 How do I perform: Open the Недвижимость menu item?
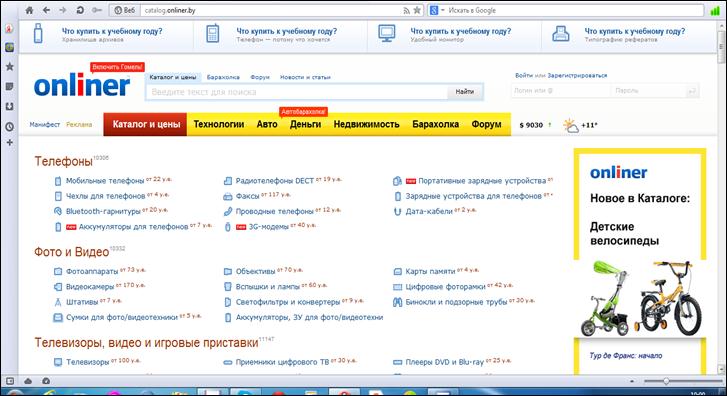(x=366, y=124)
